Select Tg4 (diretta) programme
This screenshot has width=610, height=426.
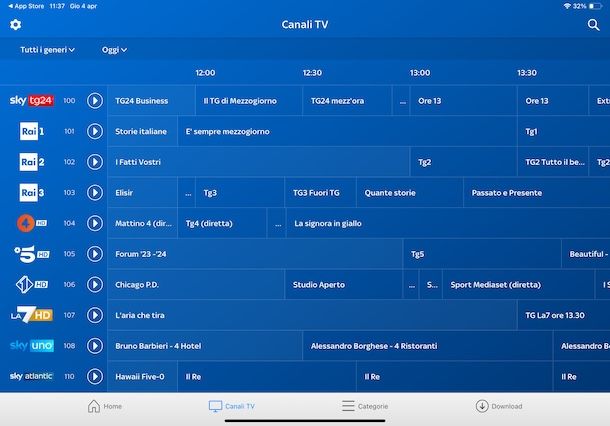click(x=222, y=223)
